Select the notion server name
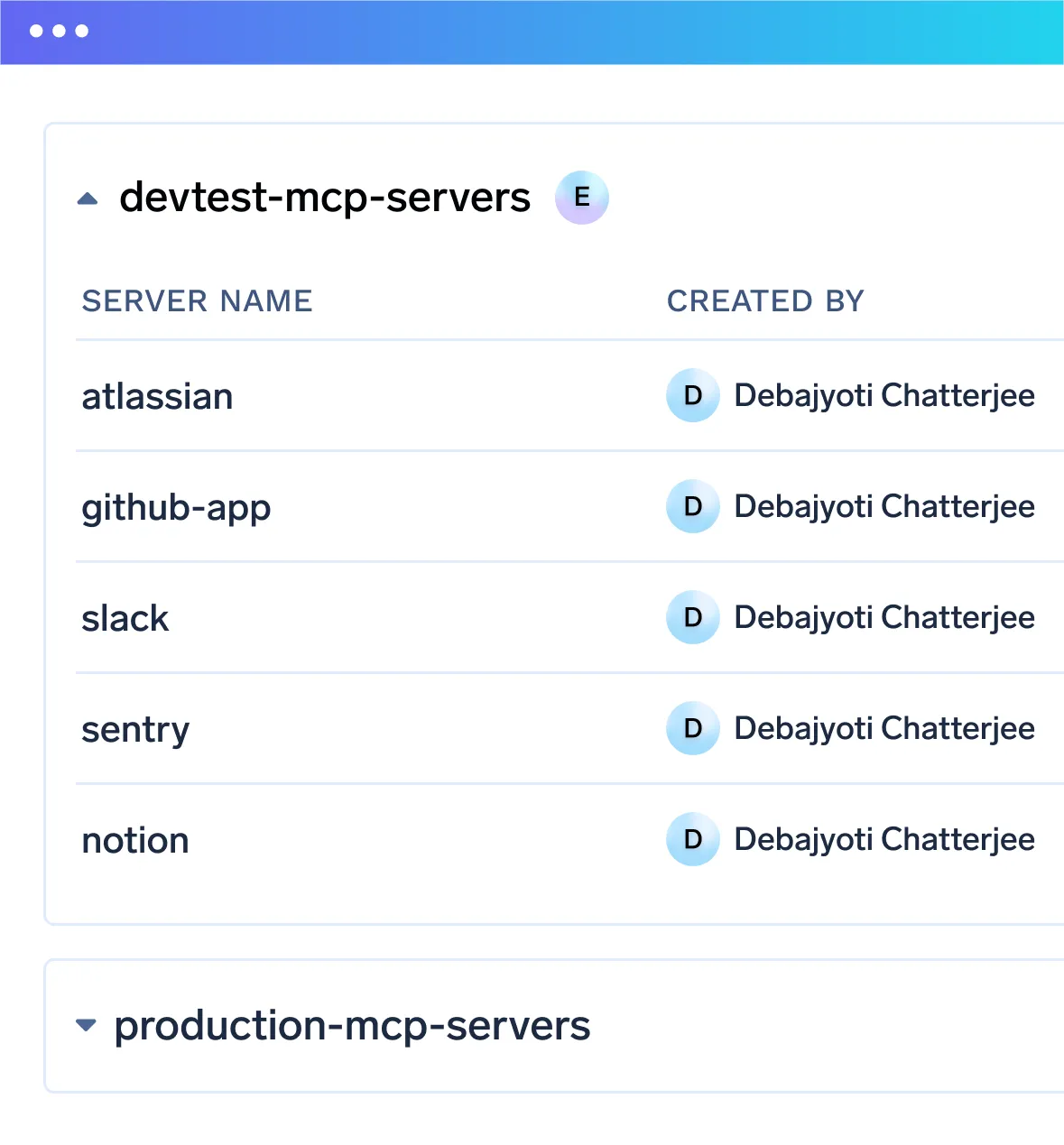Screen dimensions: 1064x1145 (135, 841)
